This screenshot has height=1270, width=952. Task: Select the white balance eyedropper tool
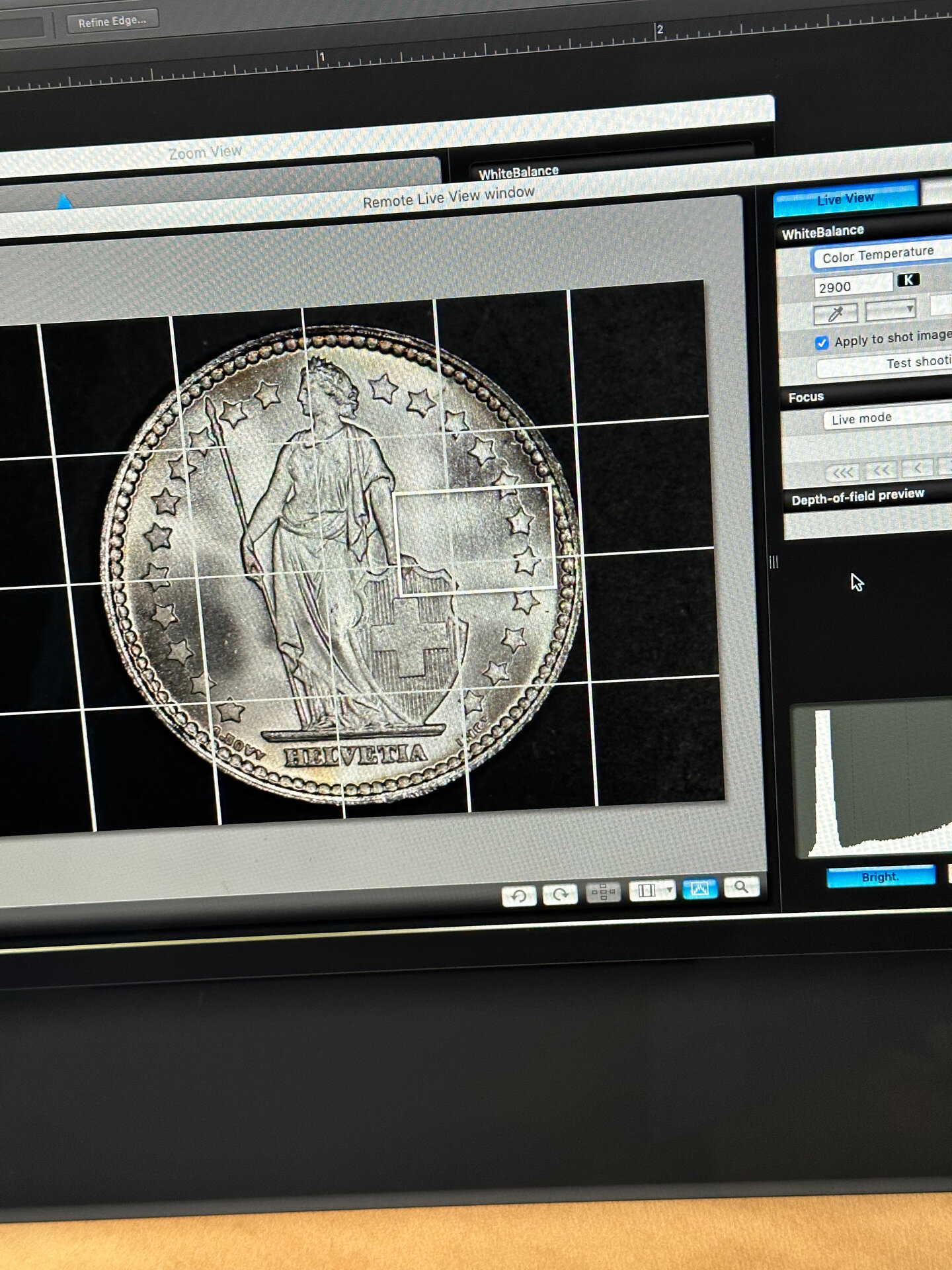pos(835,314)
